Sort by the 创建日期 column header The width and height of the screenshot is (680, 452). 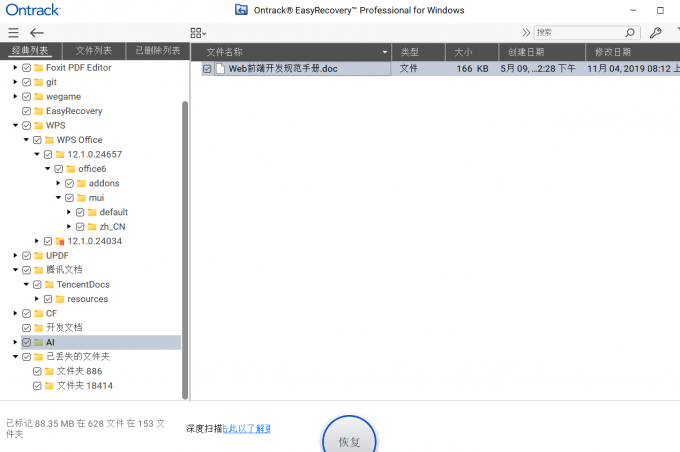(543, 52)
